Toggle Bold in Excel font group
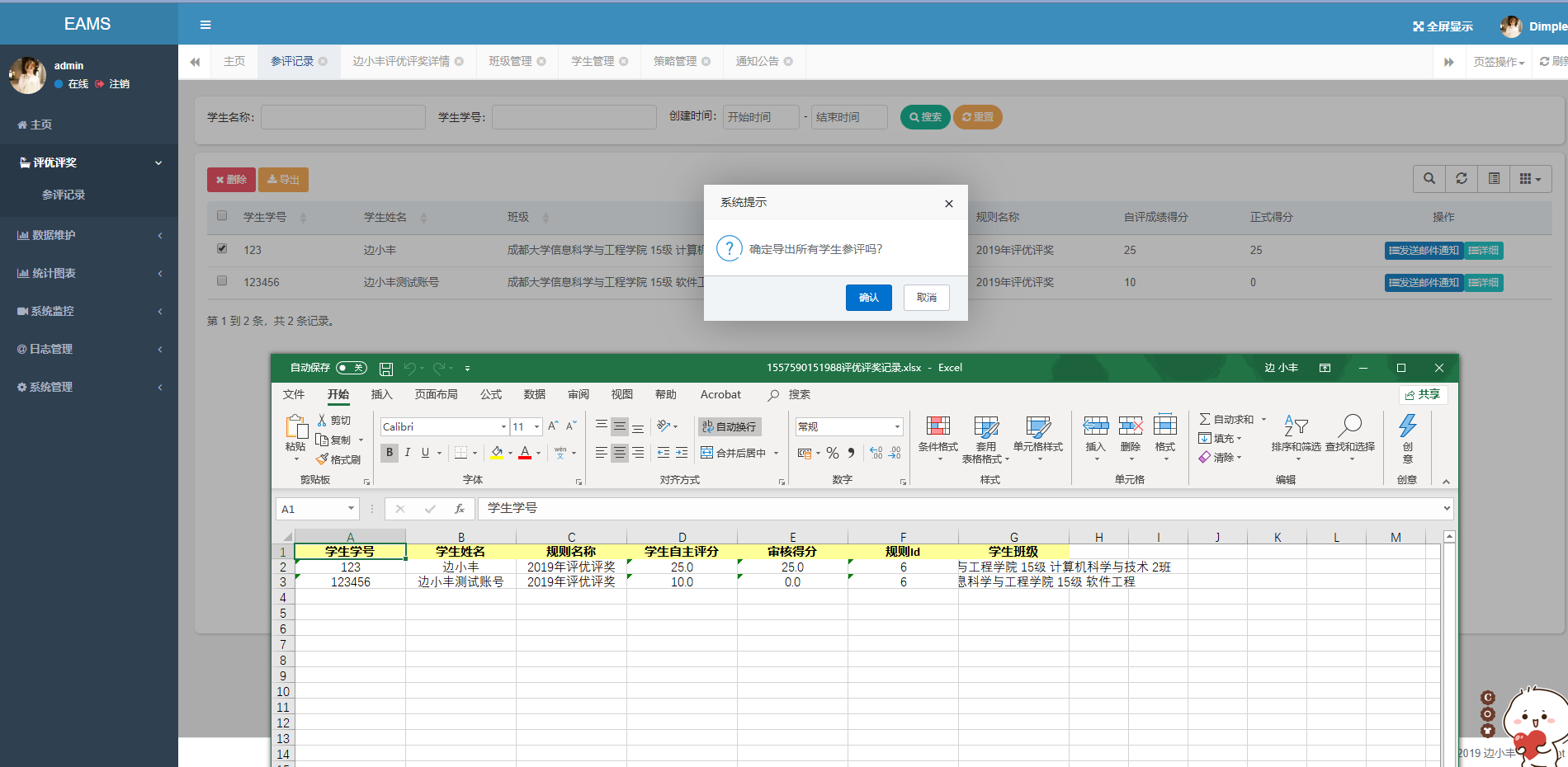This screenshot has width=1568, height=767. tap(390, 453)
